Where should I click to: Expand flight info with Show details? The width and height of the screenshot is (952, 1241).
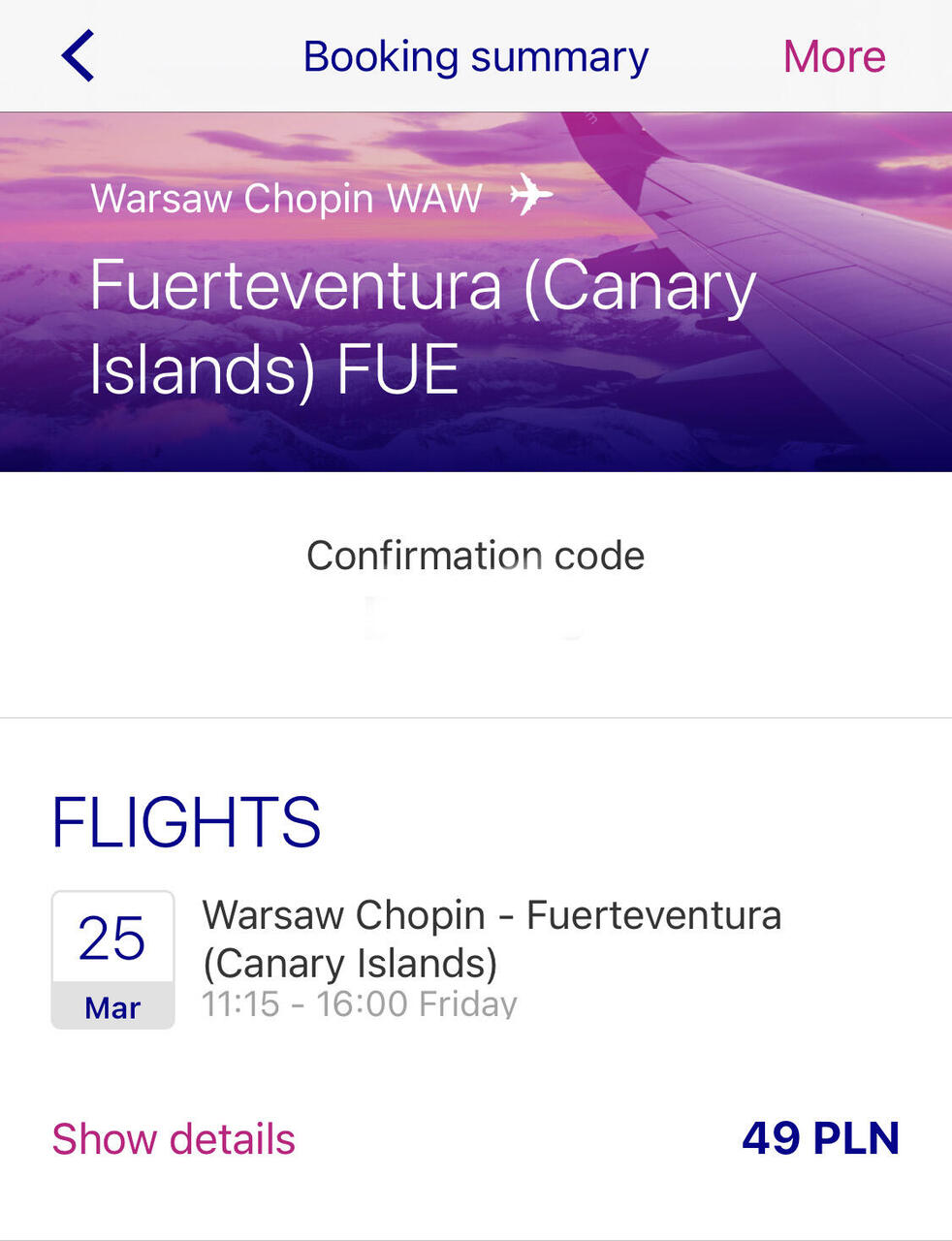click(x=174, y=1139)
